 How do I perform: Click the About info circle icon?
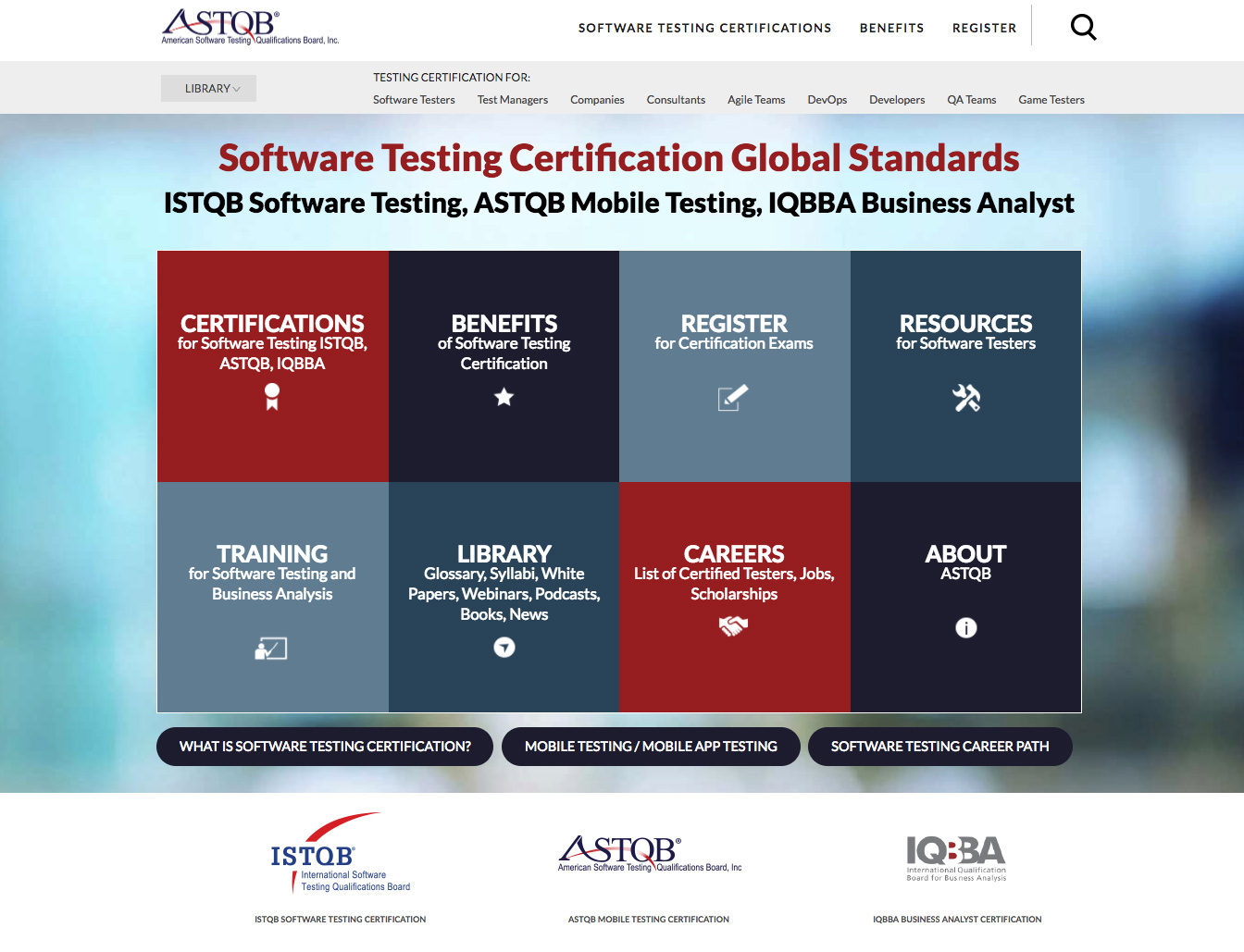click(965, 628)
